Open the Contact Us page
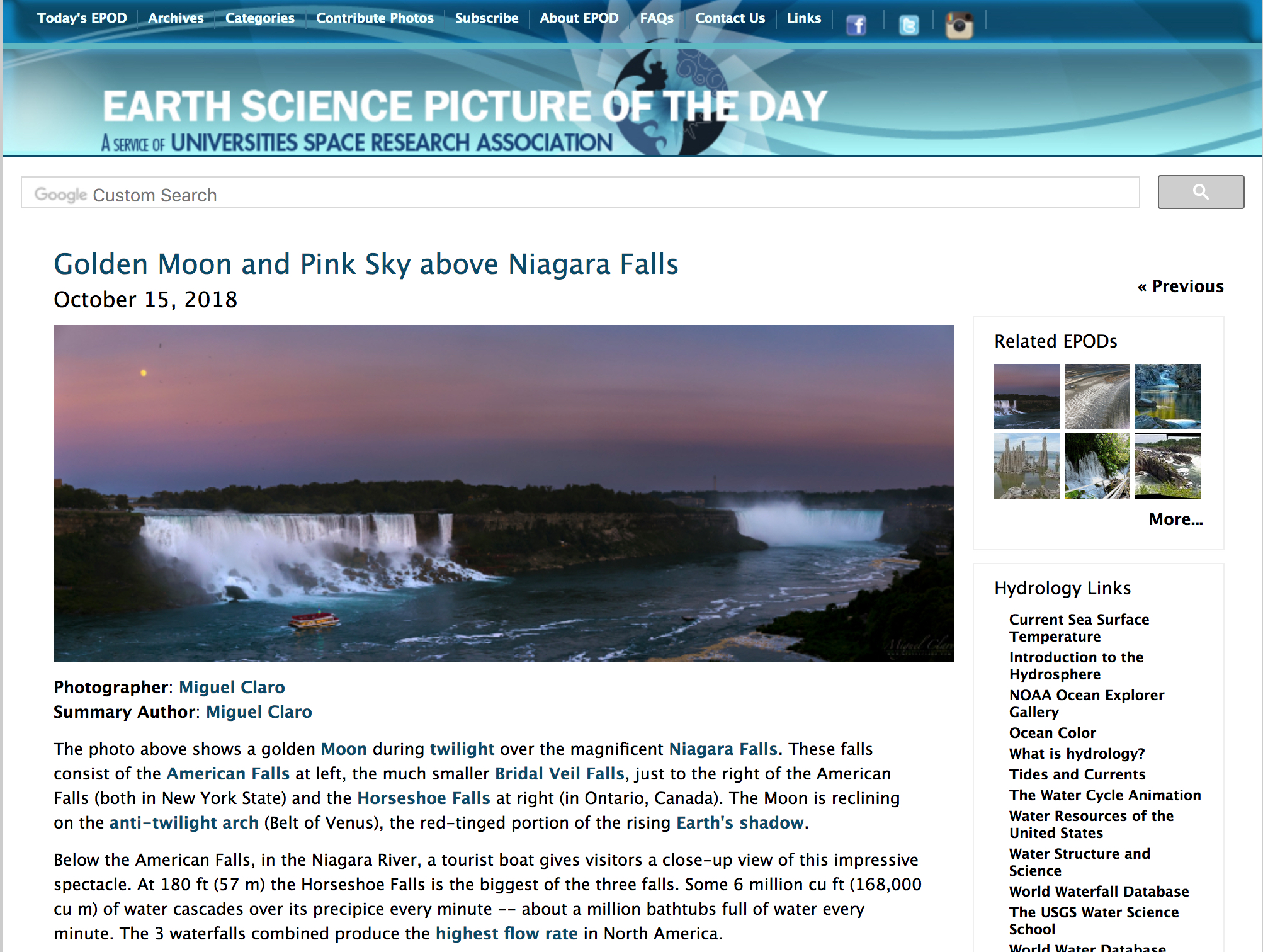 click(730, 18)
